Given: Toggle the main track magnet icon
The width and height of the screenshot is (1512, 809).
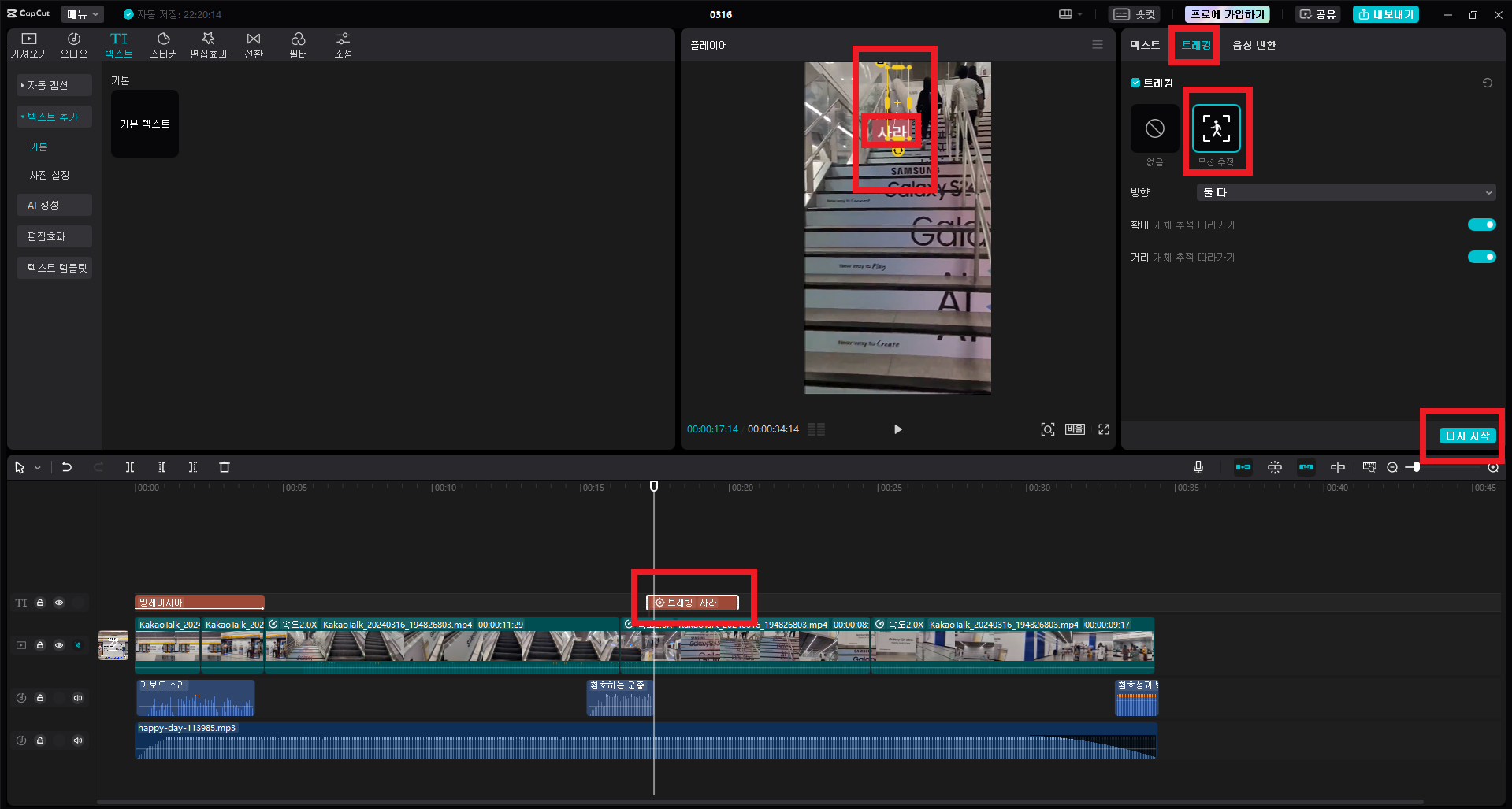Looking at the screenshot, I should pos(1243,467).
